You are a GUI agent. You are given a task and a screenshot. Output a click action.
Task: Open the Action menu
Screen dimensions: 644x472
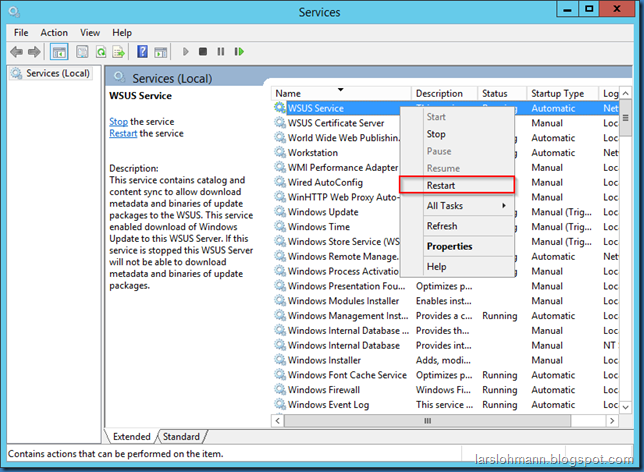tap(54, 32)
